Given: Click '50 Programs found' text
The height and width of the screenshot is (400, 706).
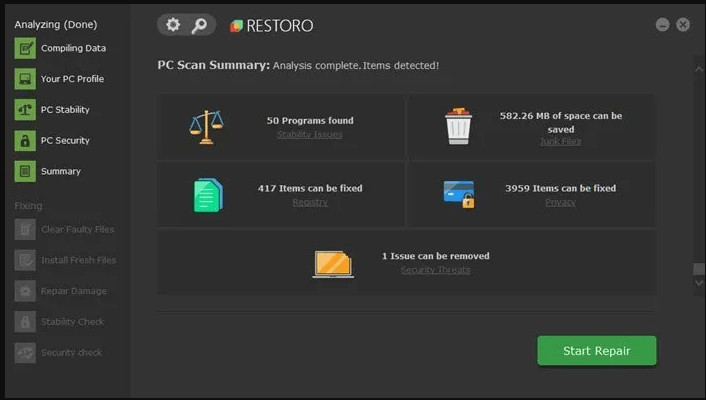Looking at the screenshot, I should [x=310, y=120].
